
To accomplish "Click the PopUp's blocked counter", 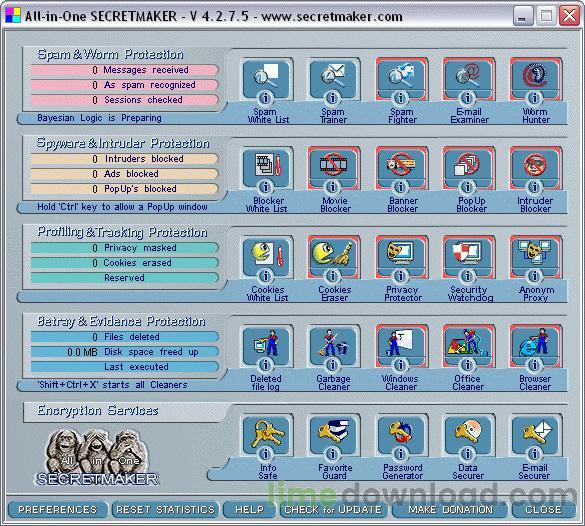I will point(125,189).
